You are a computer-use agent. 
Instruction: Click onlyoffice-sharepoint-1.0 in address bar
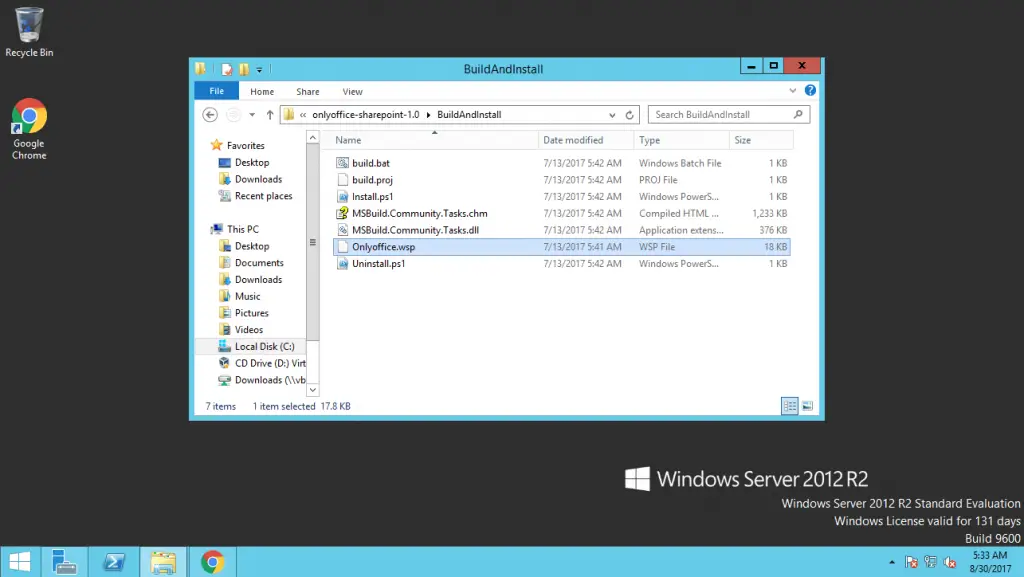[366, 115]
